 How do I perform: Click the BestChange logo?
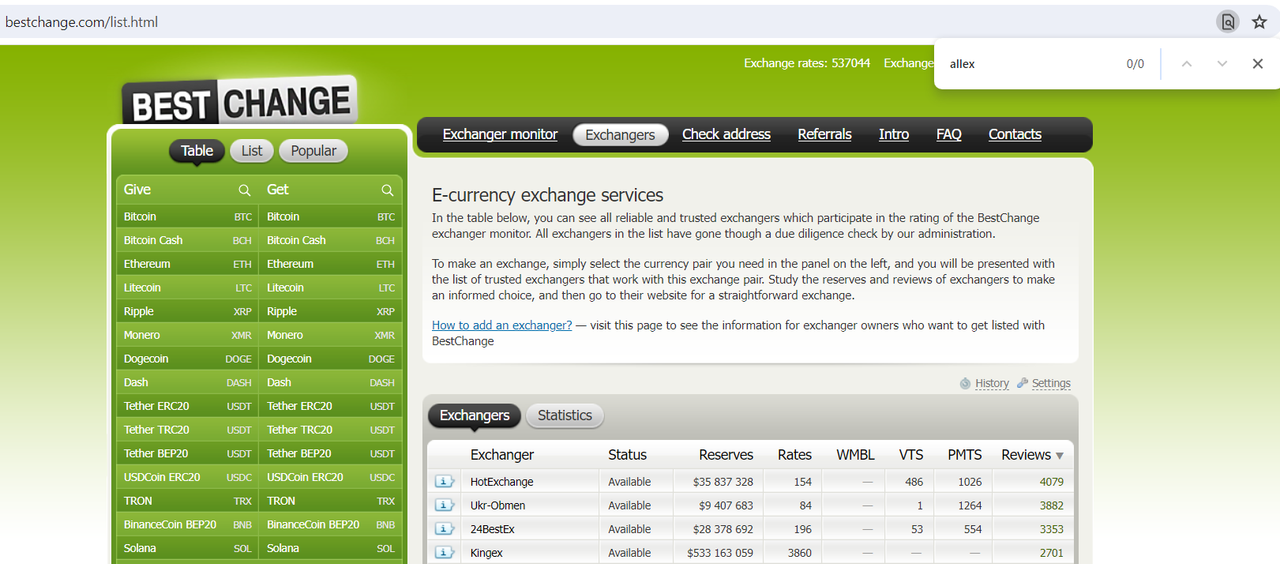[x=240, y=102]
